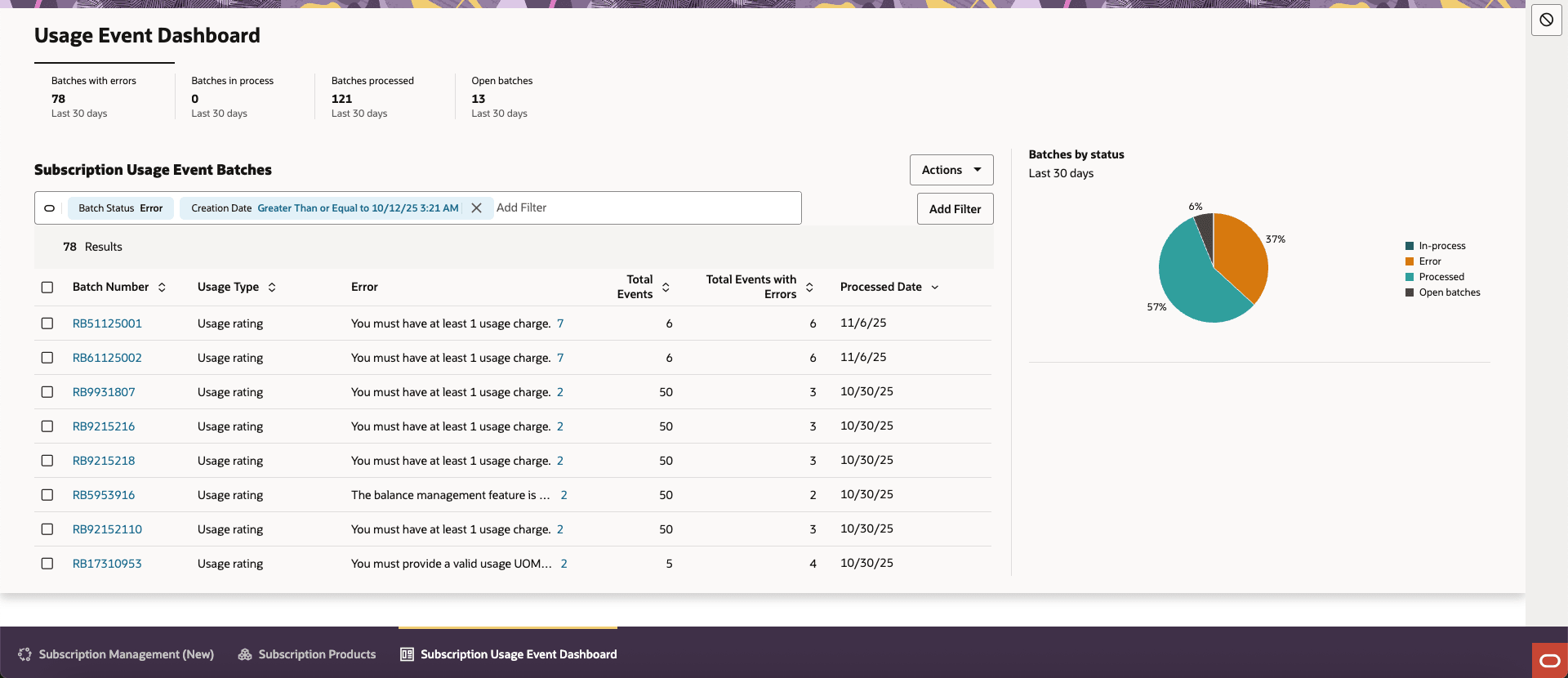Click the Processed legend swatch
This screenshot has height=678, width=1568.
pos(1410,277)
